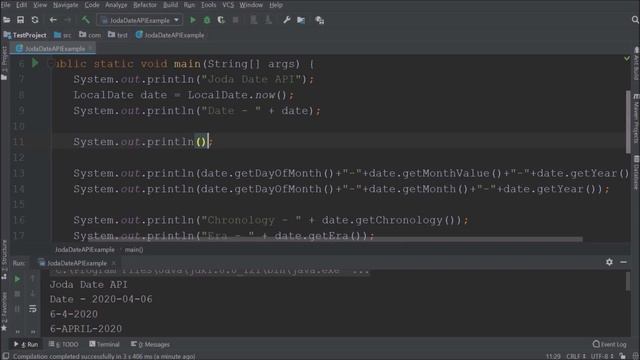The width and height of the screenshot is (640, 360).
Task: Open the Tools menu
Action: click(x=208, y=5)
